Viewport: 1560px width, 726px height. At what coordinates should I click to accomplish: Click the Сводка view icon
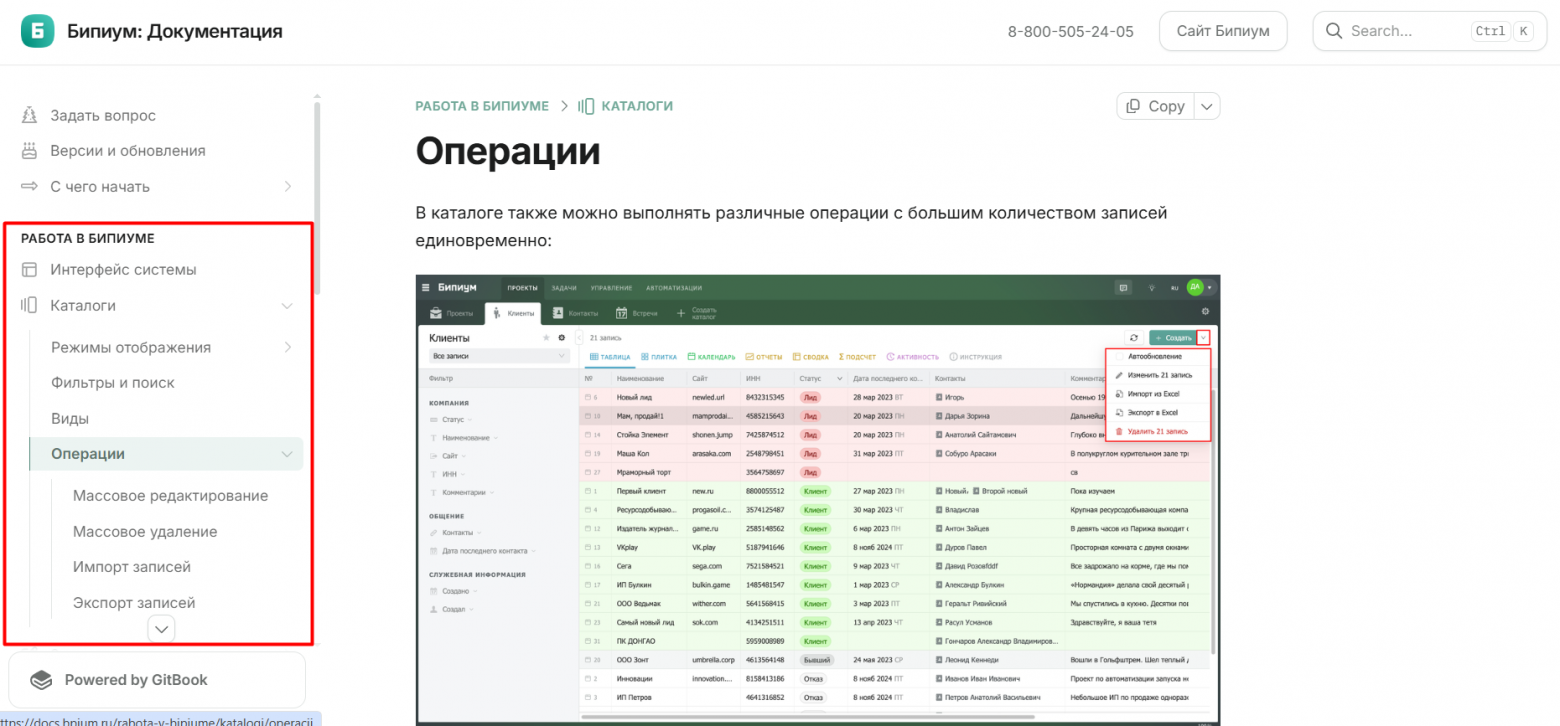[795, 356]
